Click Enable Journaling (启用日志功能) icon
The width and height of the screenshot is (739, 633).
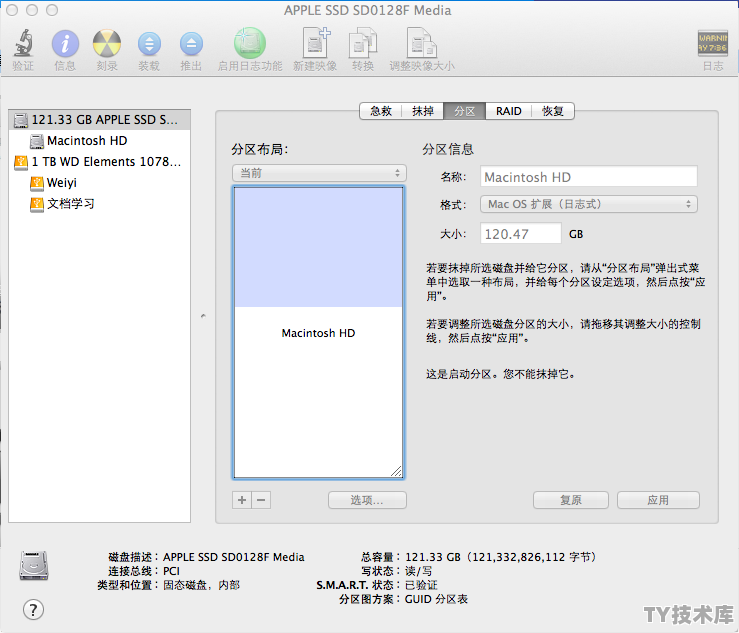point(250,43)
